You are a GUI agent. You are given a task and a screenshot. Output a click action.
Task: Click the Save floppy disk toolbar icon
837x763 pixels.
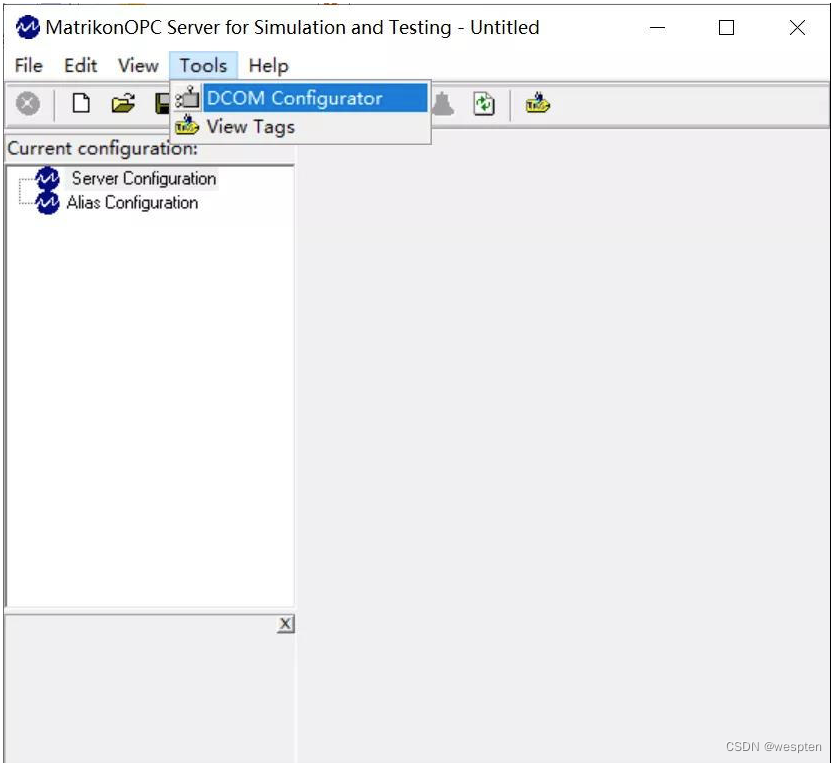(162, 103)
